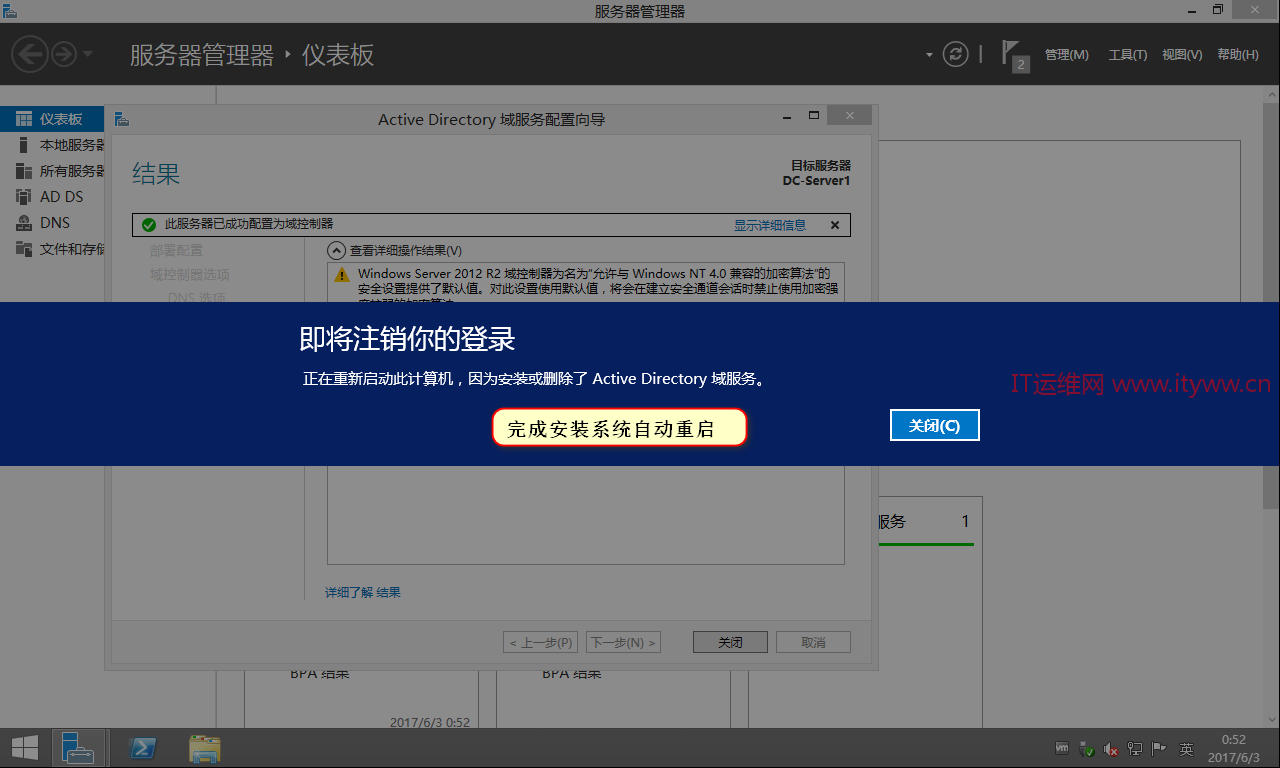Click the Server Manager taskbar icon

click(x=77, y=748)
